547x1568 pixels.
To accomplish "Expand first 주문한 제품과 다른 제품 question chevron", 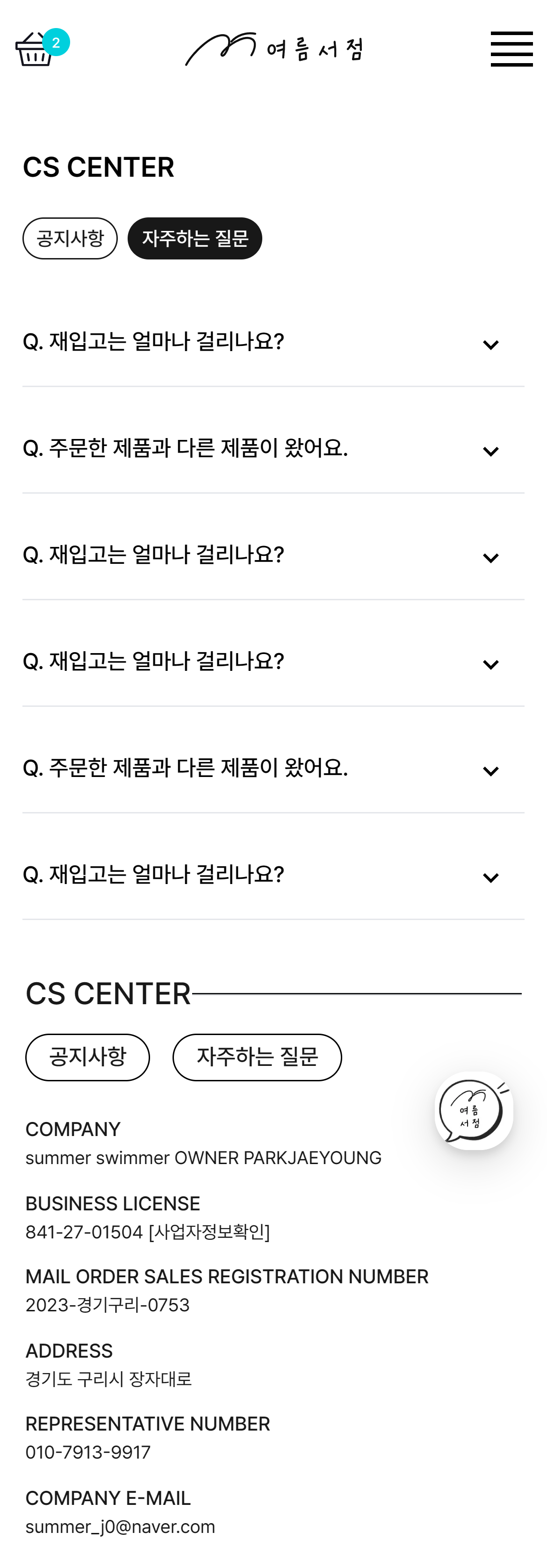I will [x=490, y=452].
